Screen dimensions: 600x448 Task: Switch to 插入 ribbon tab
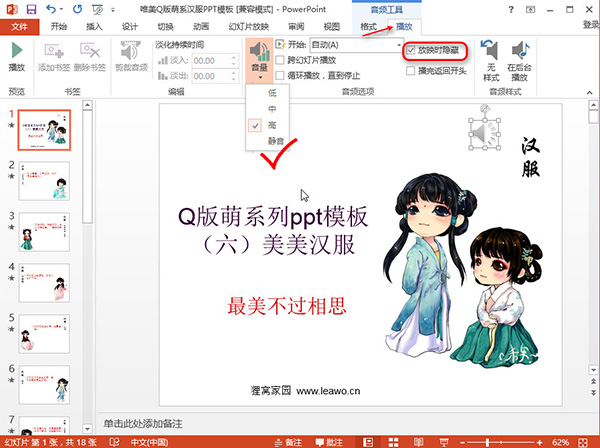click(x=95, y=26)
